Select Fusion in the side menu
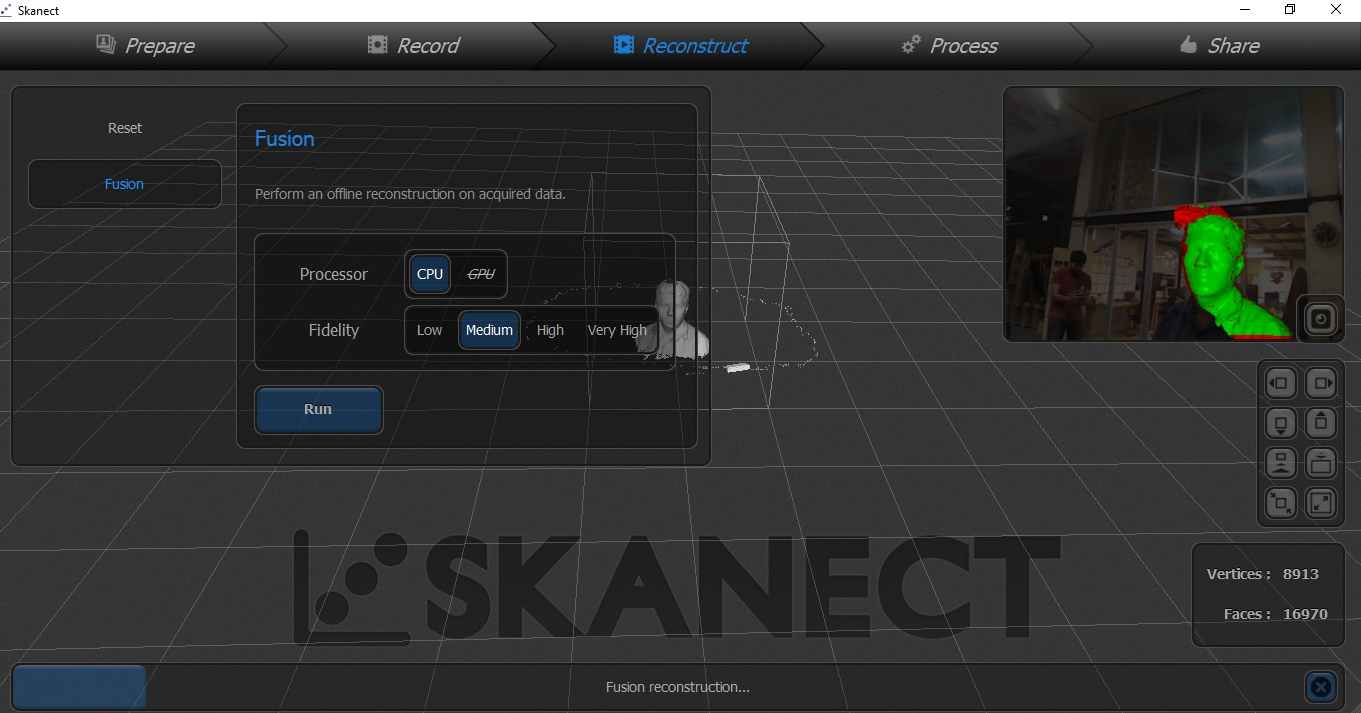 [x=124, y=184]
